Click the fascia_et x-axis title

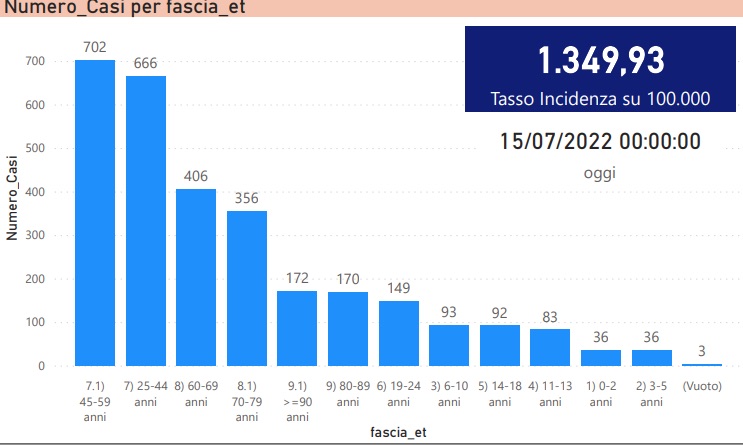398,430
